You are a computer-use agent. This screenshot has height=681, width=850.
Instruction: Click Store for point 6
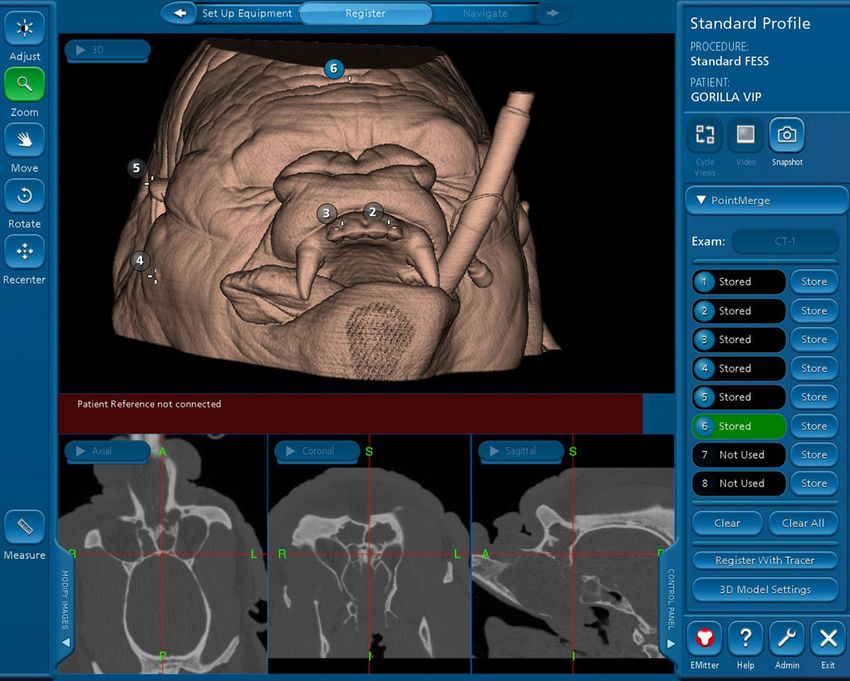(814, 426)
